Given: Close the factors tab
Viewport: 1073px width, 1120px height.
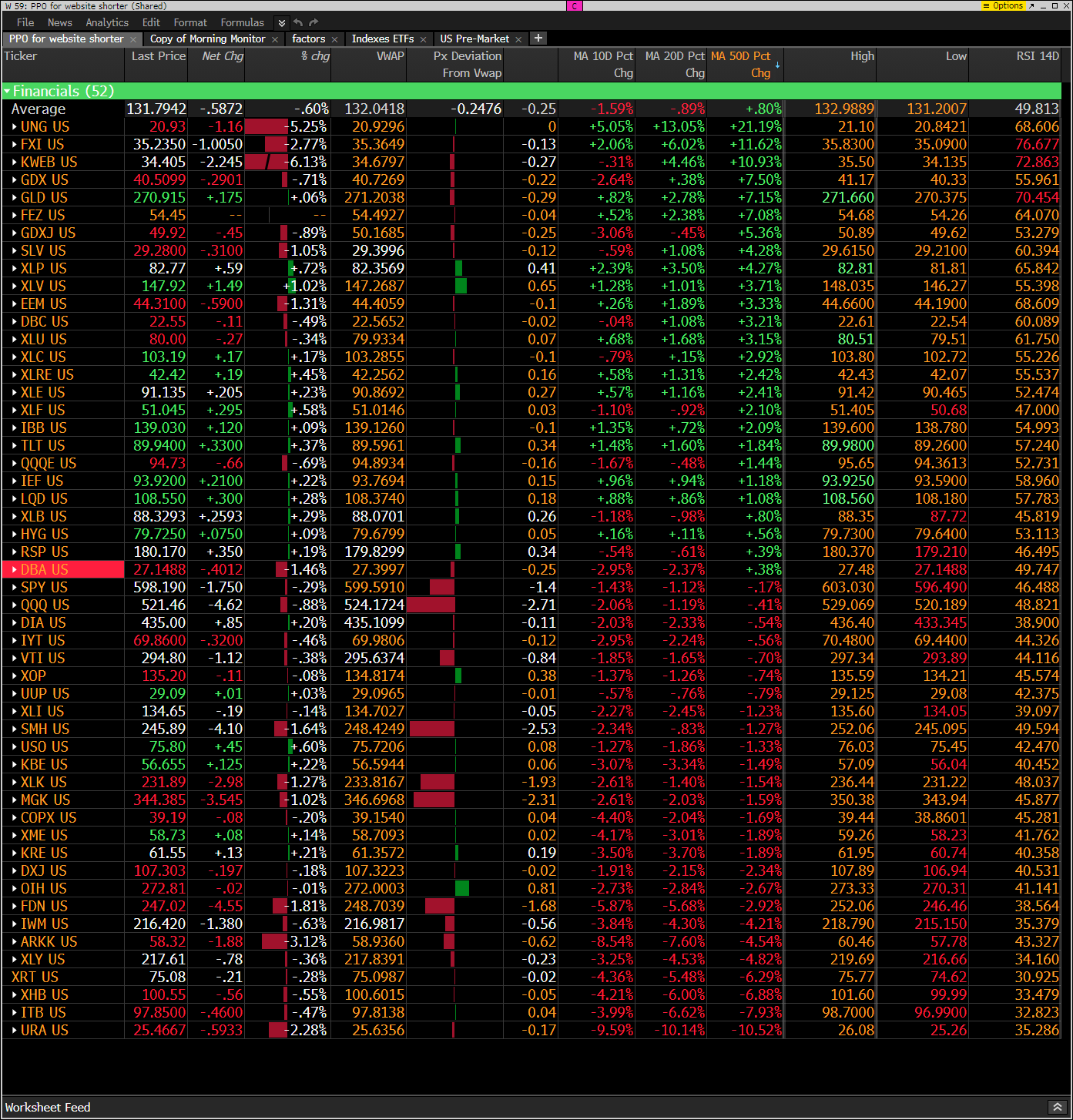Looking at the screenshot, I should pos(334,39).
